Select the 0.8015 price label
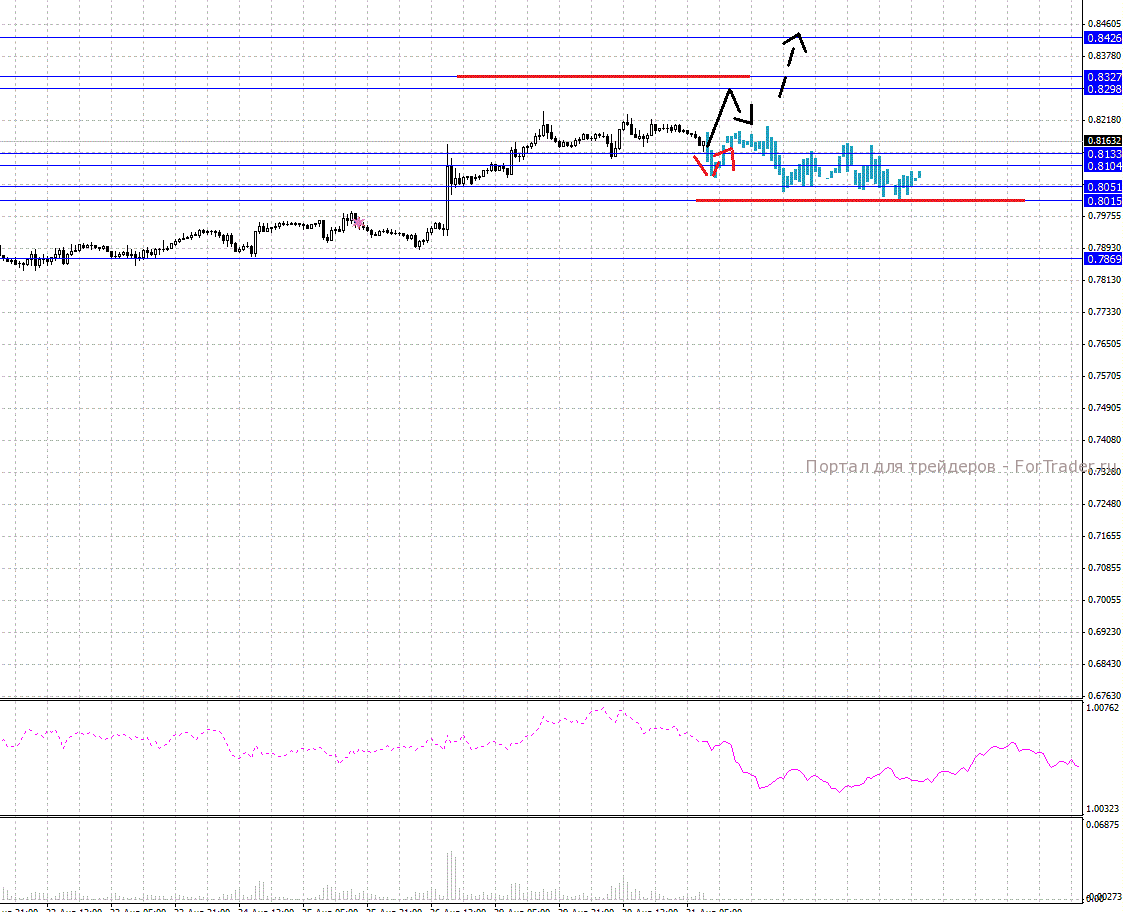 pyautogui.click(x=1103, y=201)
